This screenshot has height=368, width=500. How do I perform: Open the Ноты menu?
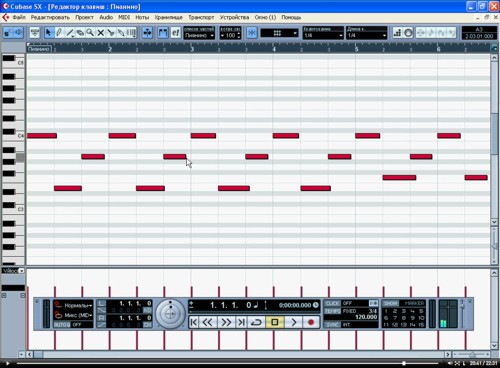click(x=142, y=17)
